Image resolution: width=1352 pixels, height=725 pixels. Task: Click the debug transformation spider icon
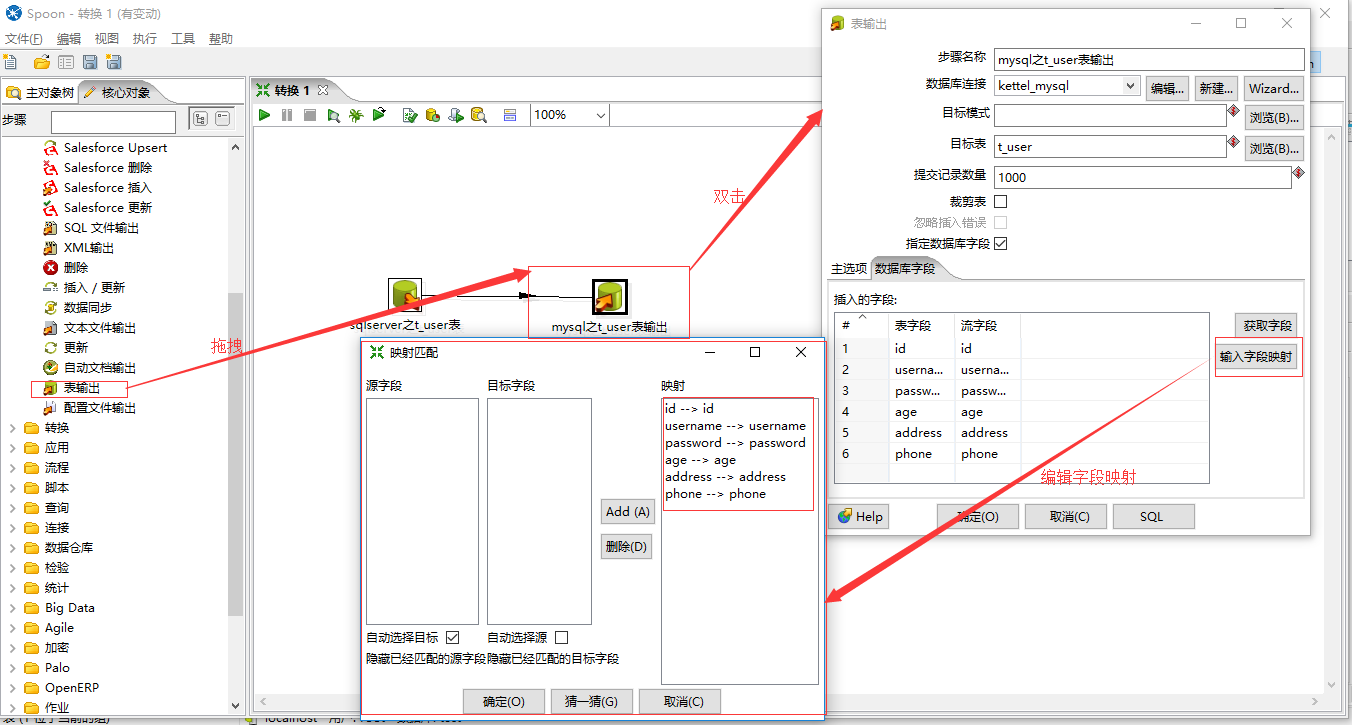tap(356, 115)
